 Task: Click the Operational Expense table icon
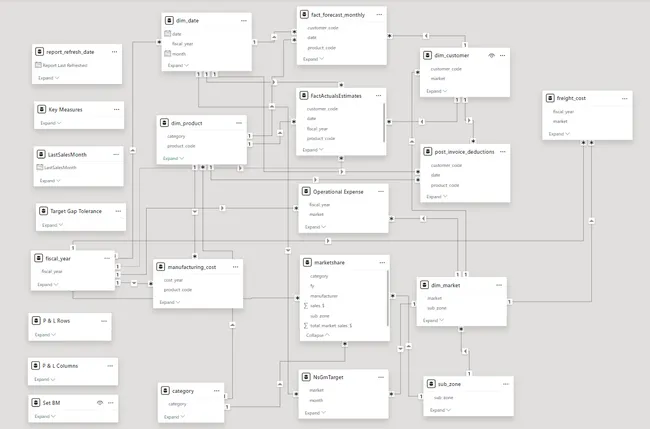306,191
